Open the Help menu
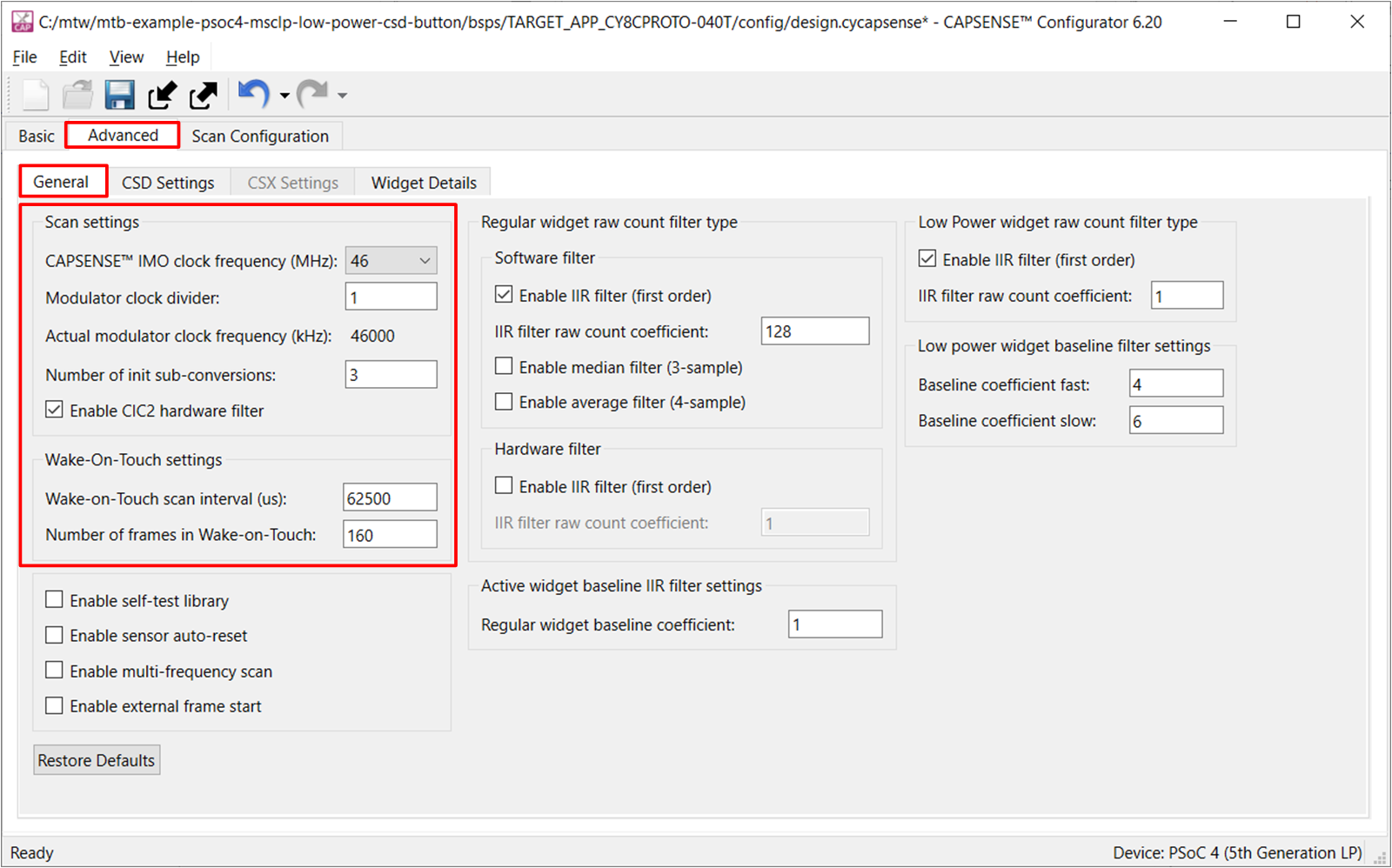 tap(183, 57)
